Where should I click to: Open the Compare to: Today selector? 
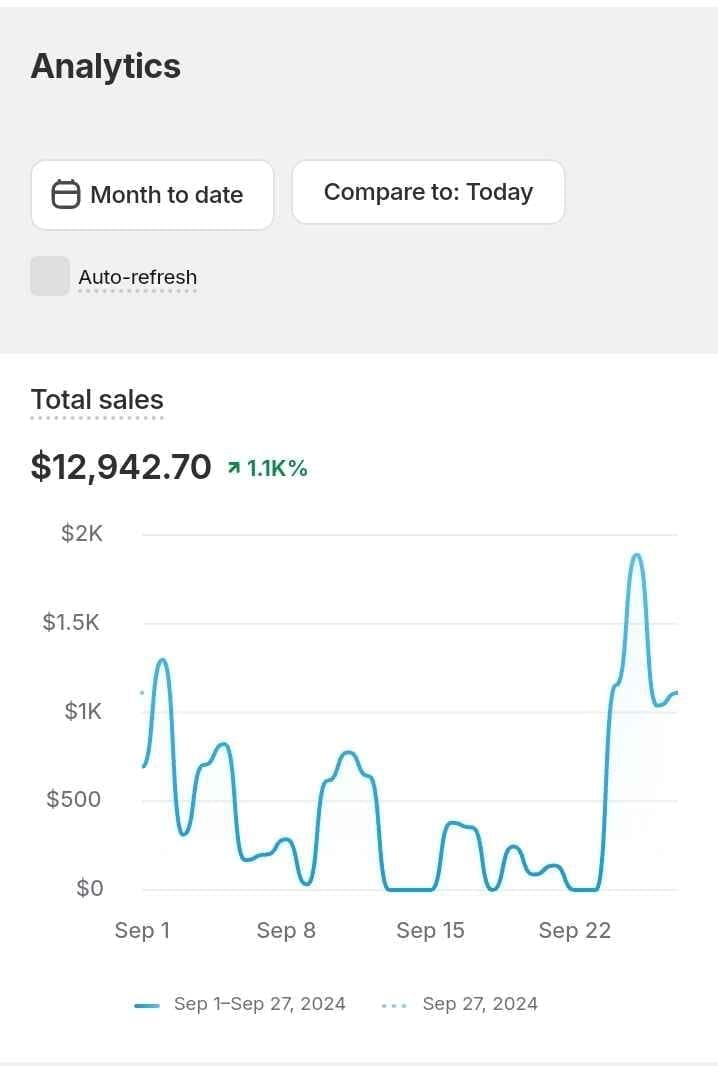coord(428,192)
